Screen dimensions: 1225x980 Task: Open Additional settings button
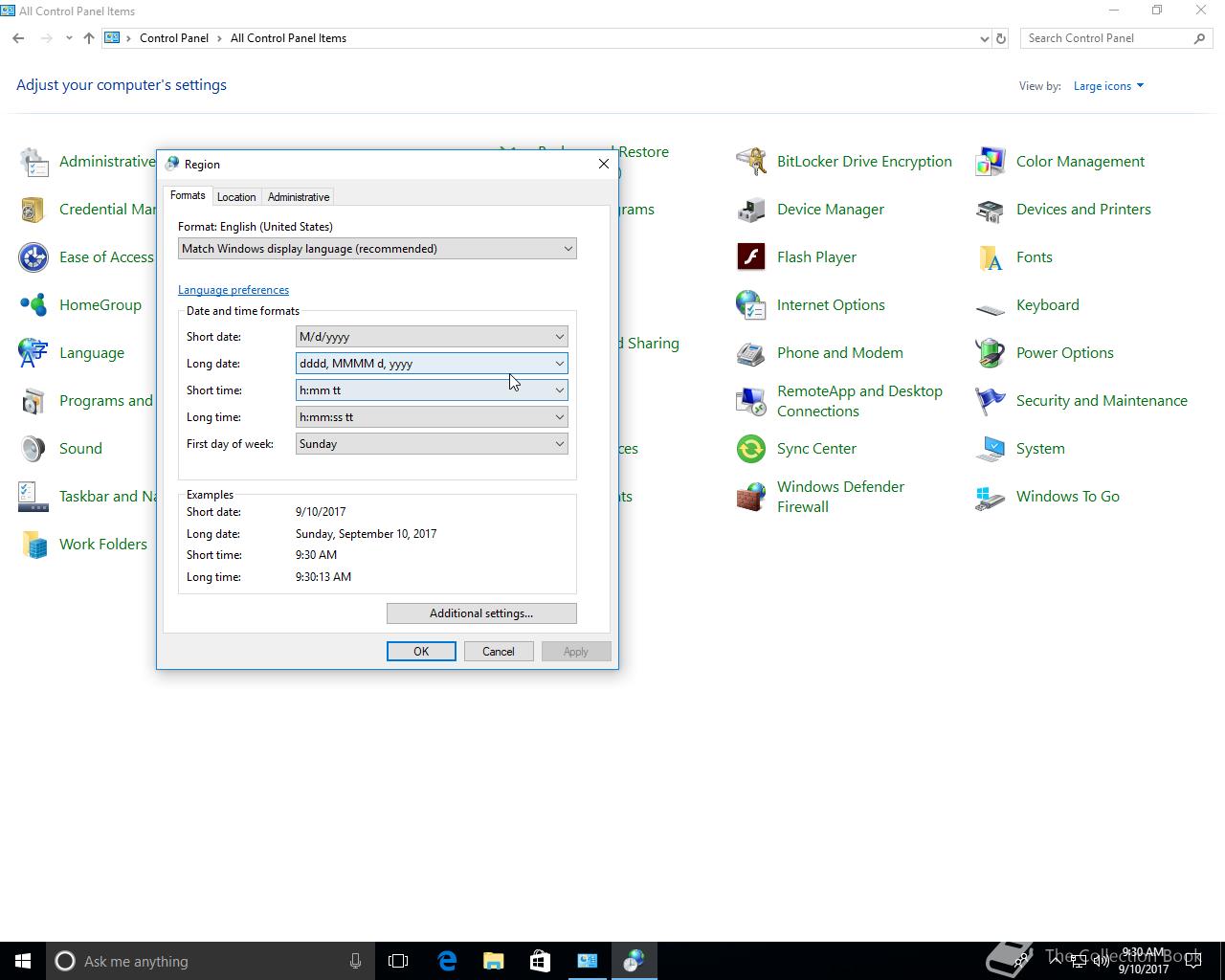481,613
